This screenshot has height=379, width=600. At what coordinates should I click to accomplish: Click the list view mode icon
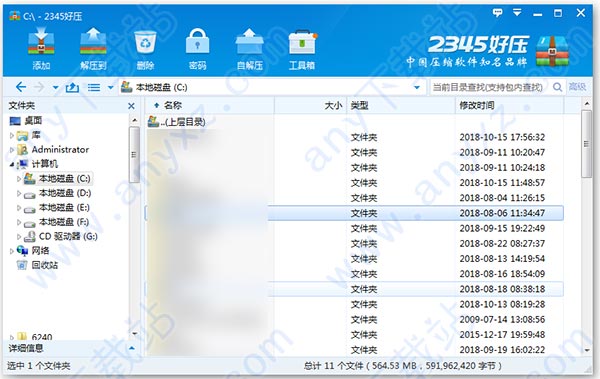tap(94, 88)
